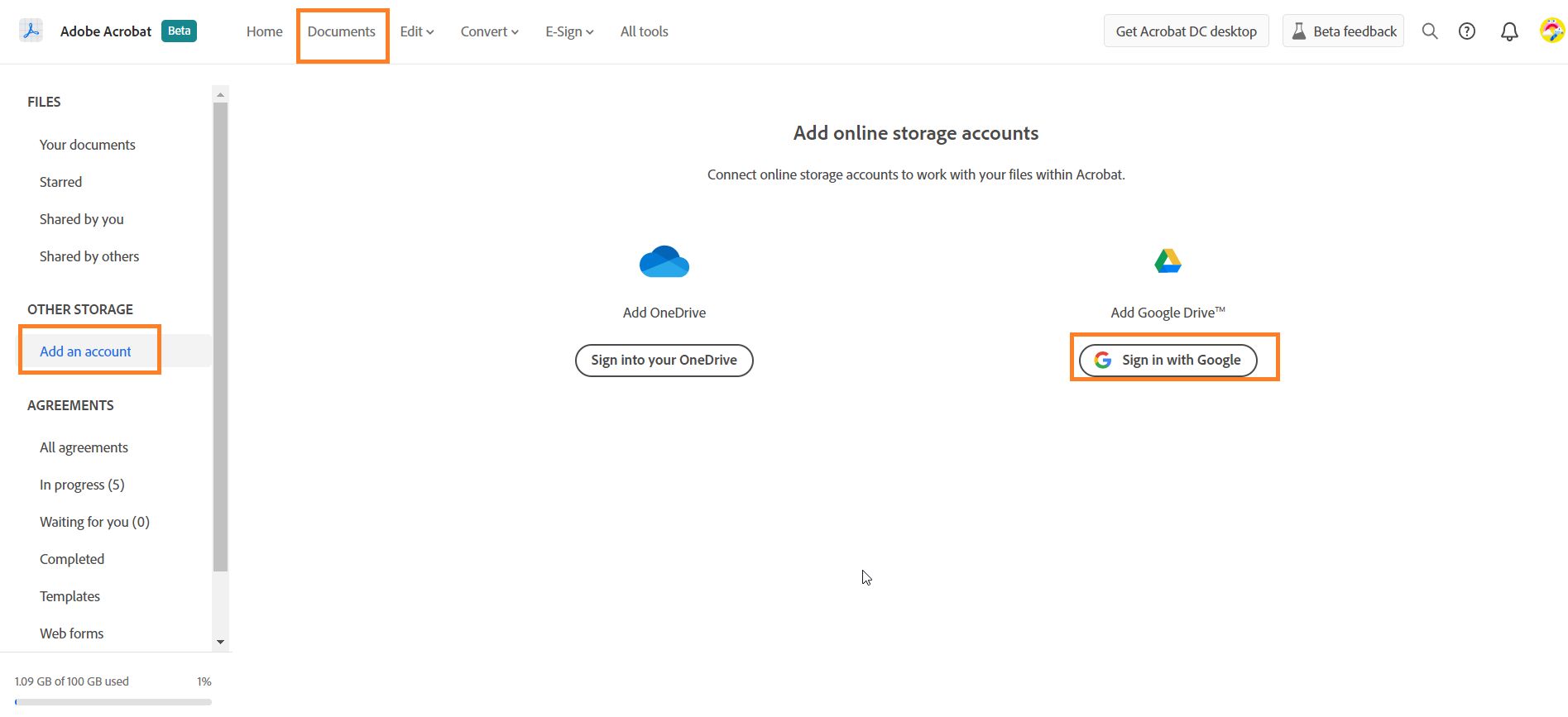Click the OneDrive cloud icon
This screenshot has height=717, width=1568.
point(664,261)
